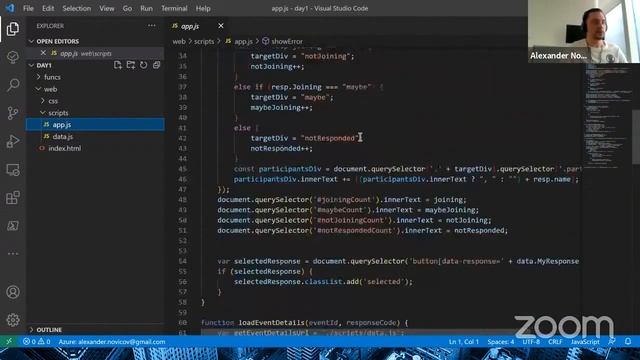Click the New Folder icon in DAY1 header
Image resolution: width=640 pixels, height=360 pixels.
[x=131, y=65]
